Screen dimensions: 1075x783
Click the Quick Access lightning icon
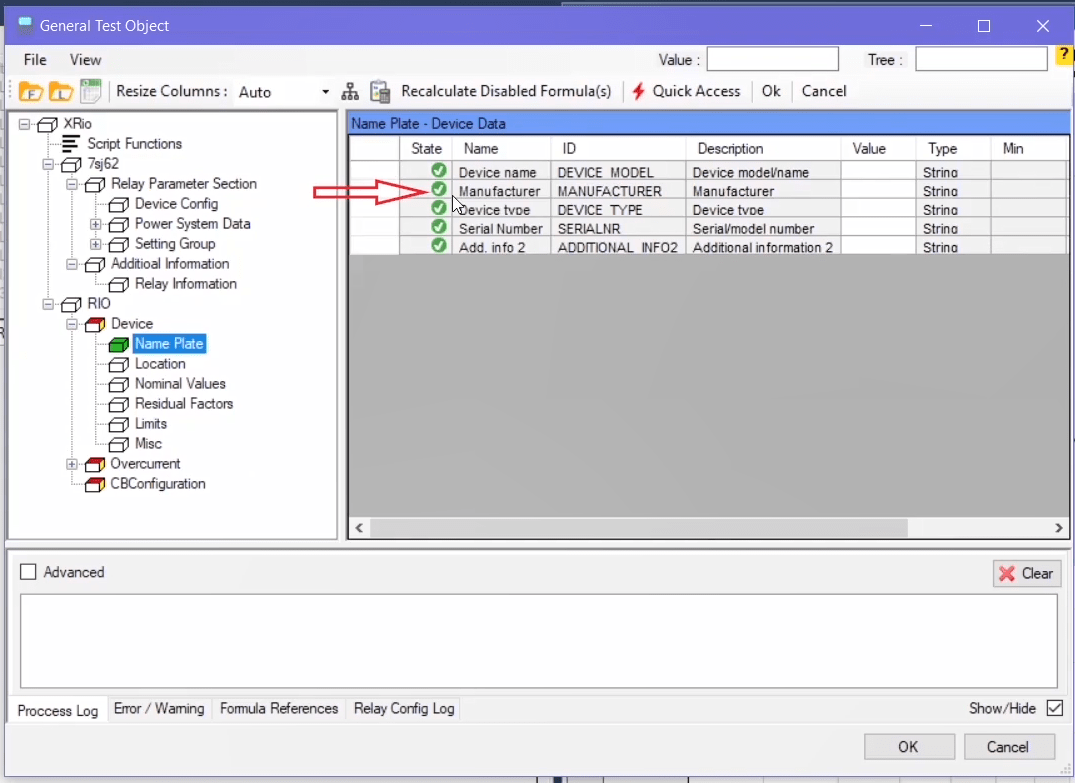639,91
